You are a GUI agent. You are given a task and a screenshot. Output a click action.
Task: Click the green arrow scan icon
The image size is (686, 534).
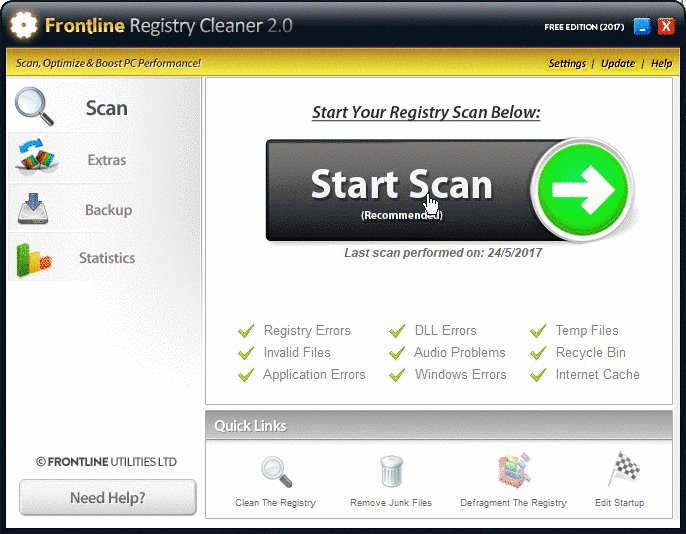[582, 189]
